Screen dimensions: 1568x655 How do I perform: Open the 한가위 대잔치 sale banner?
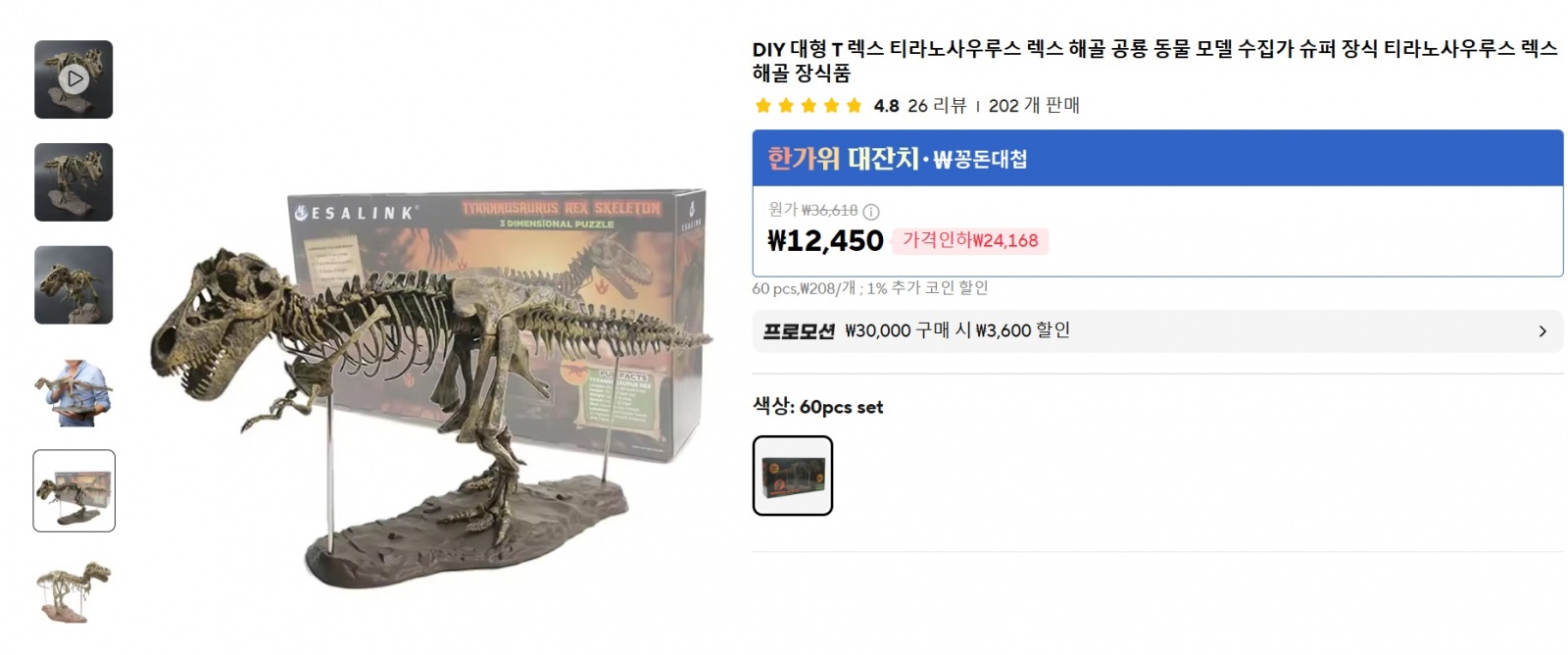click(1157, 159)
